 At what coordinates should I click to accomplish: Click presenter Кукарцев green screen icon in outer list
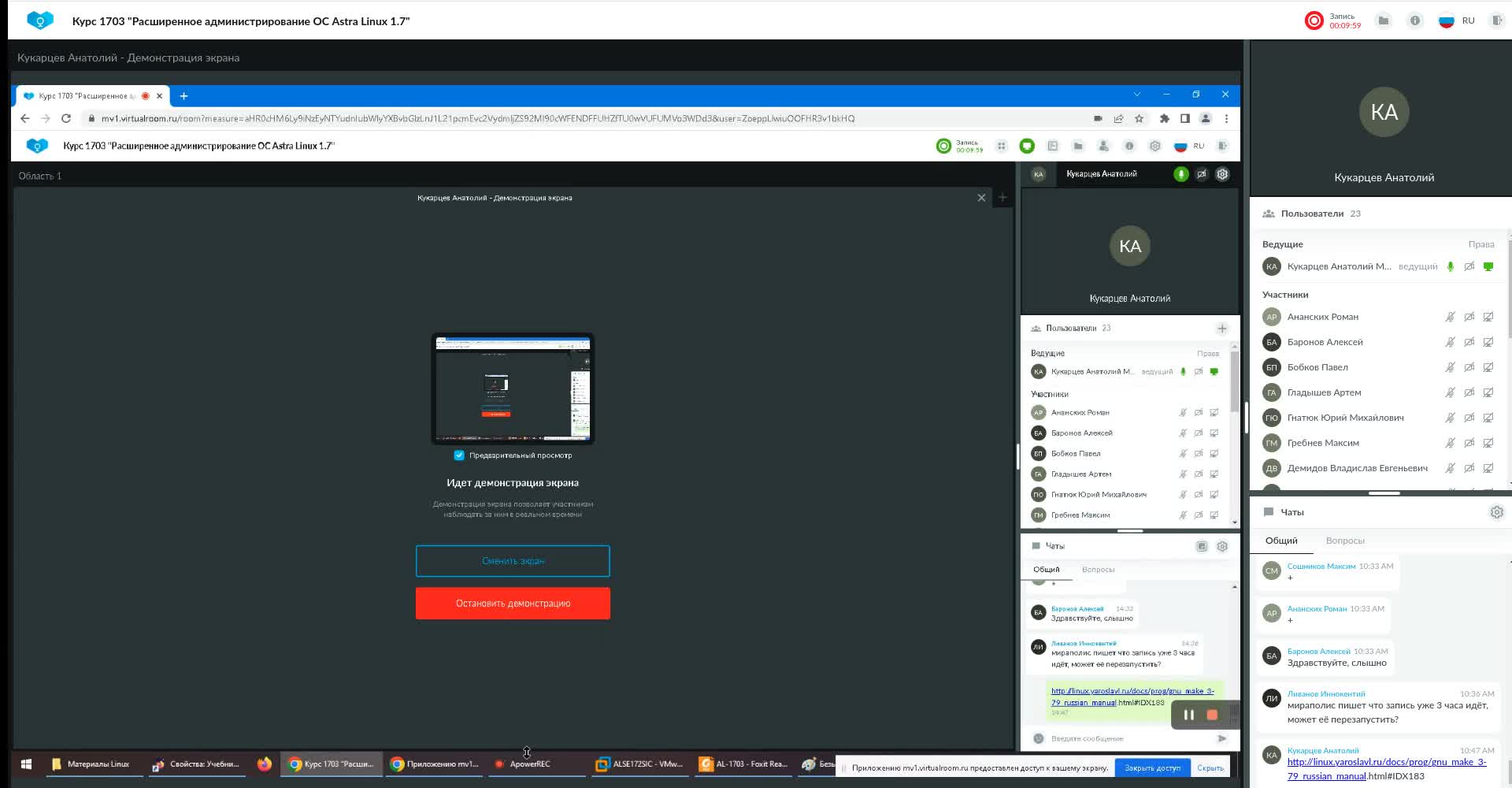(x=1488, y=266)
